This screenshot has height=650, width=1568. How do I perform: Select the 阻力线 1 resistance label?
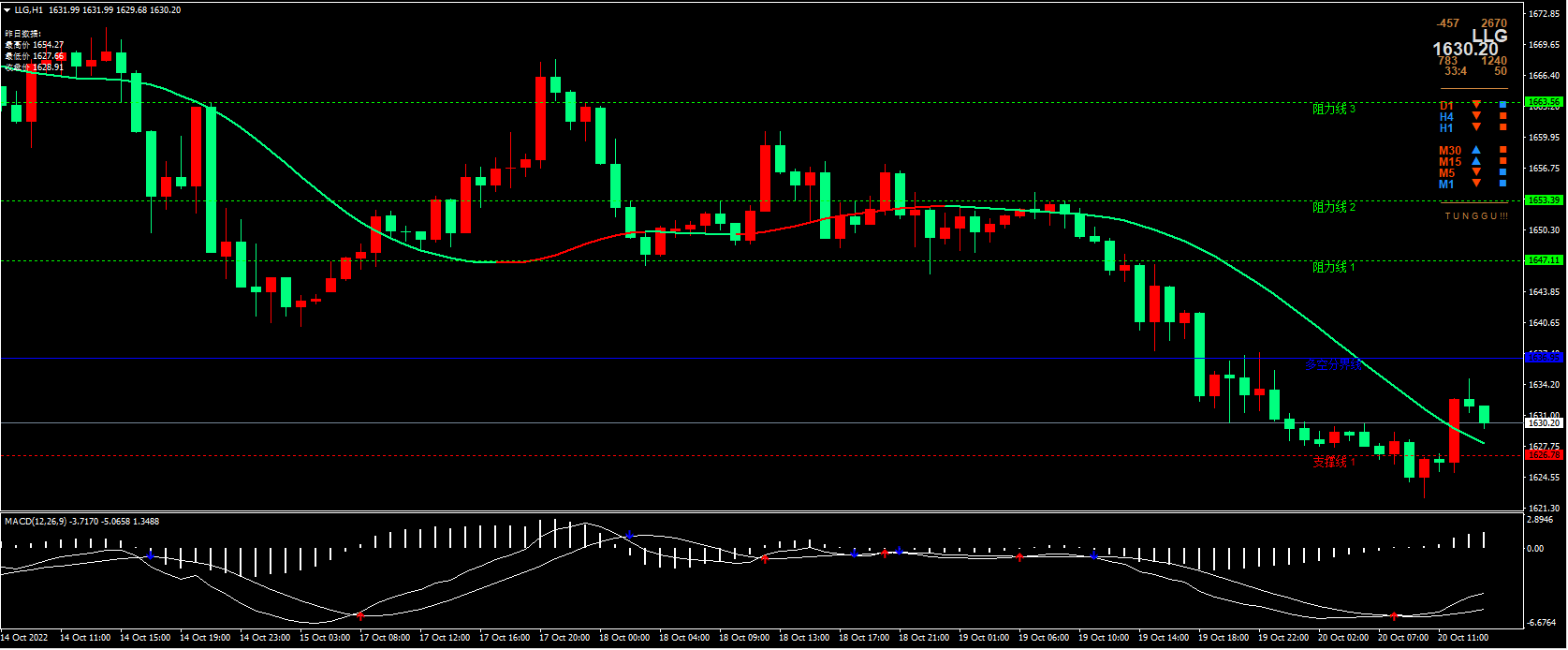(x=1334, y=267)
